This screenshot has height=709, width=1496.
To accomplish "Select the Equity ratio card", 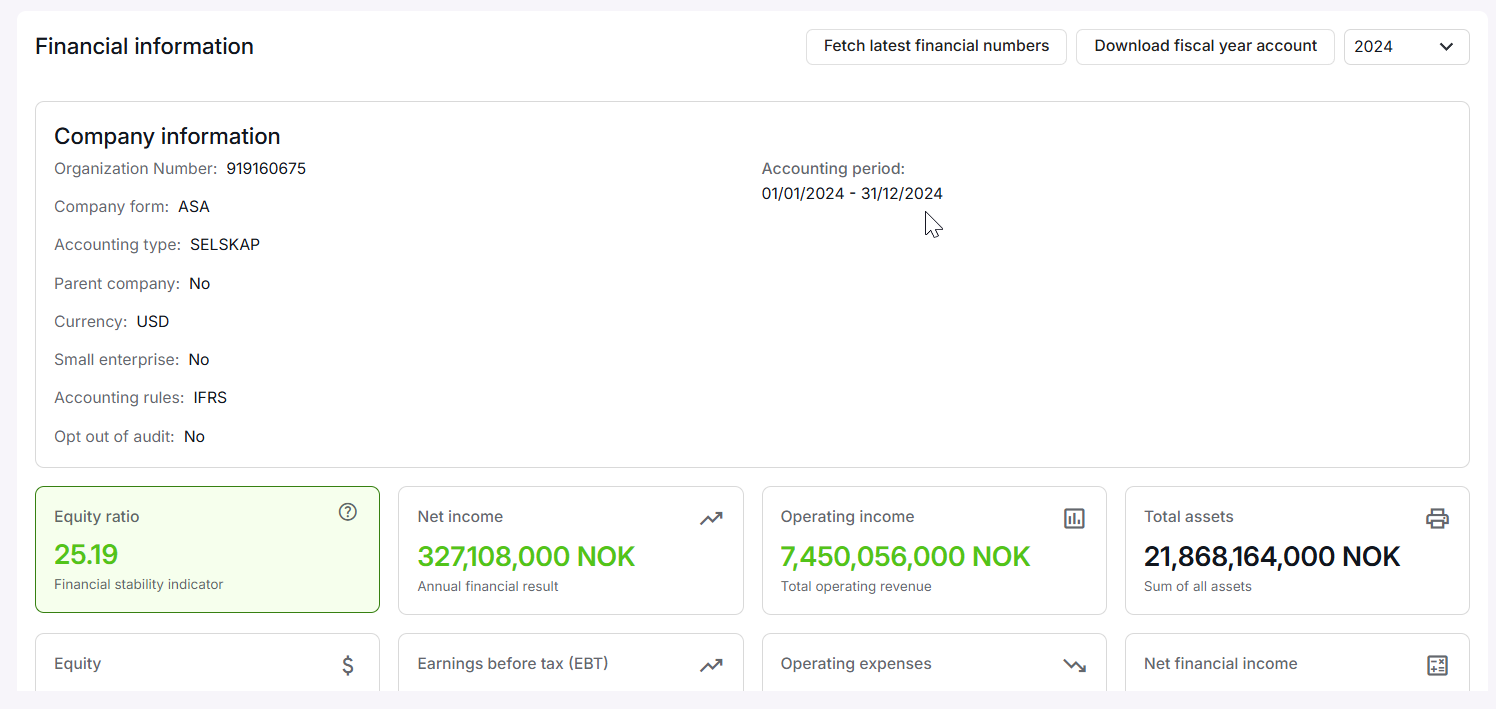I will click(207, 549).
